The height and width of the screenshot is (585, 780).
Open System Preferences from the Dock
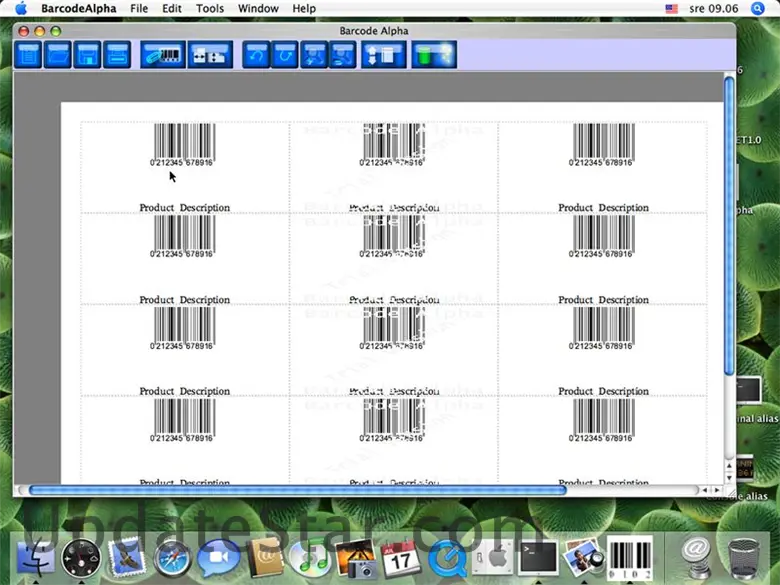coord(492,557)
